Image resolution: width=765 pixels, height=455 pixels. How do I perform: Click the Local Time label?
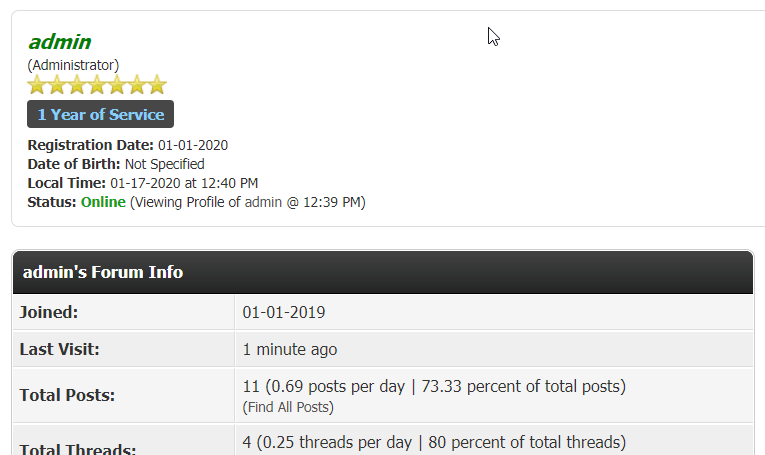coord(66,183)
